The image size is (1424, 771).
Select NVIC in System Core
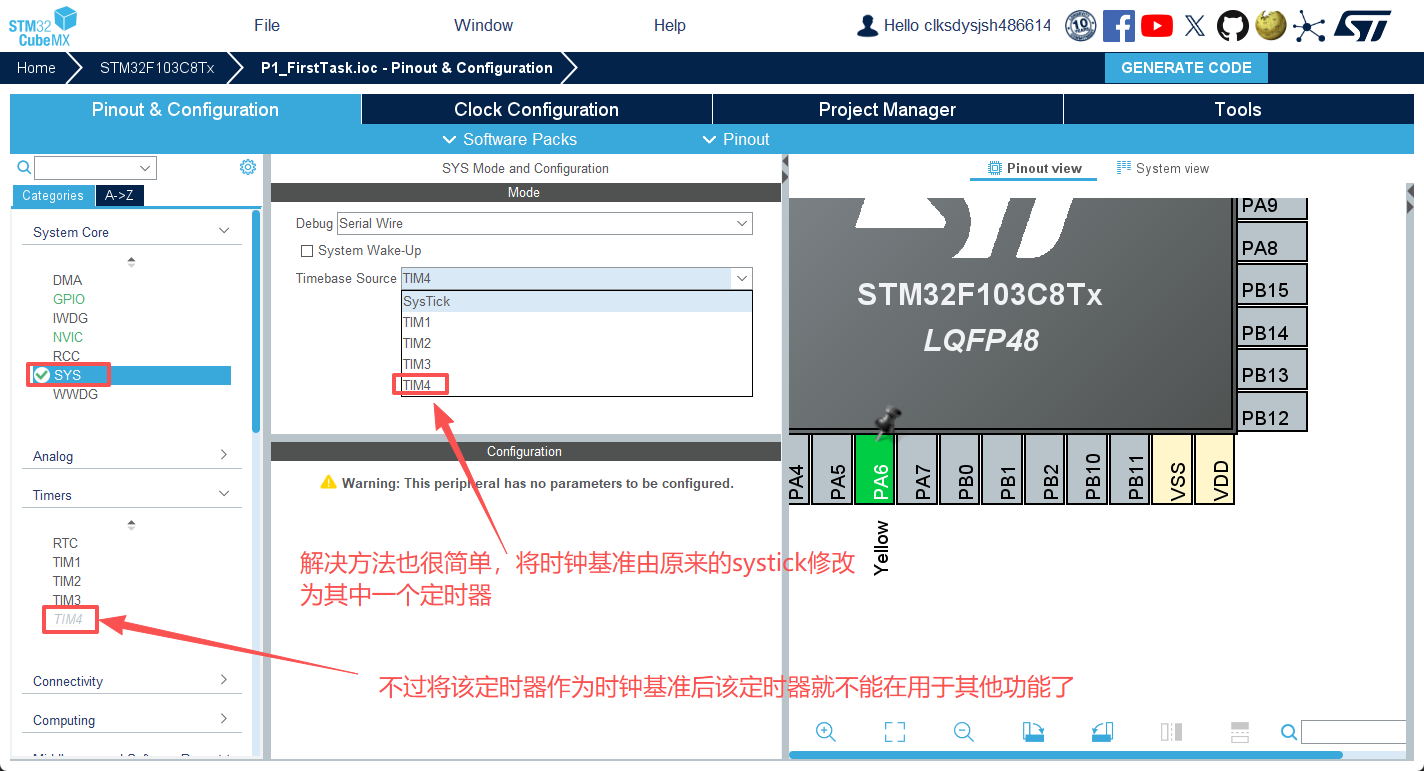(x=68, y=337)
